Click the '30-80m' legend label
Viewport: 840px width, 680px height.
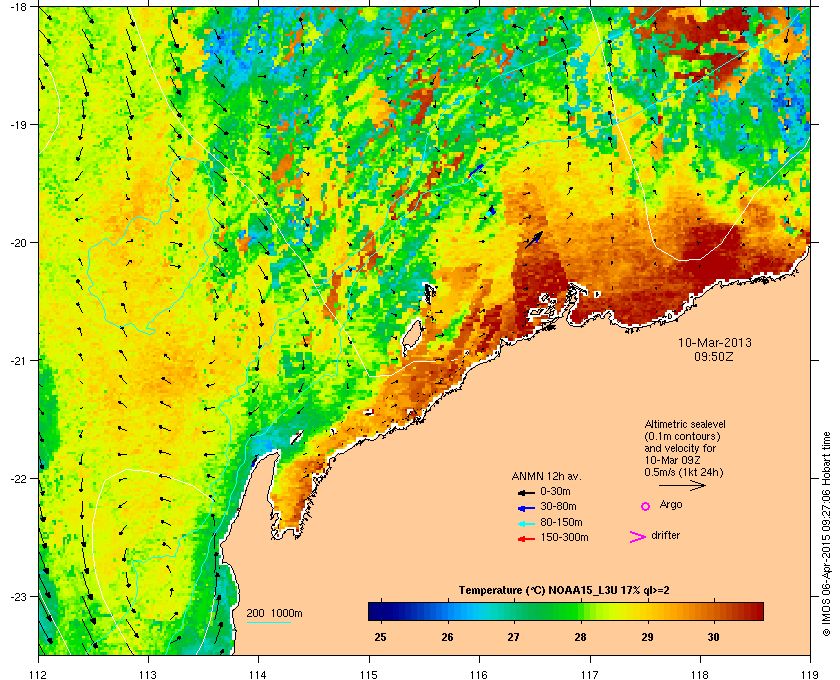coord(558,506)
